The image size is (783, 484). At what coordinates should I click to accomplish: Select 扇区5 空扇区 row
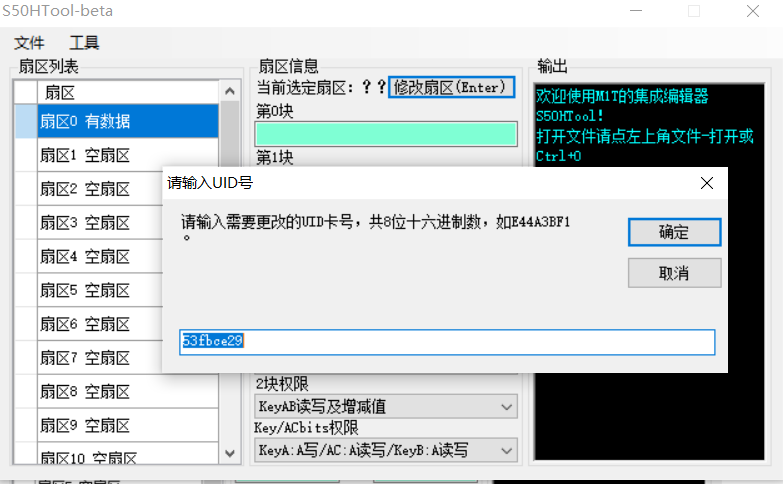pos(100,290)
